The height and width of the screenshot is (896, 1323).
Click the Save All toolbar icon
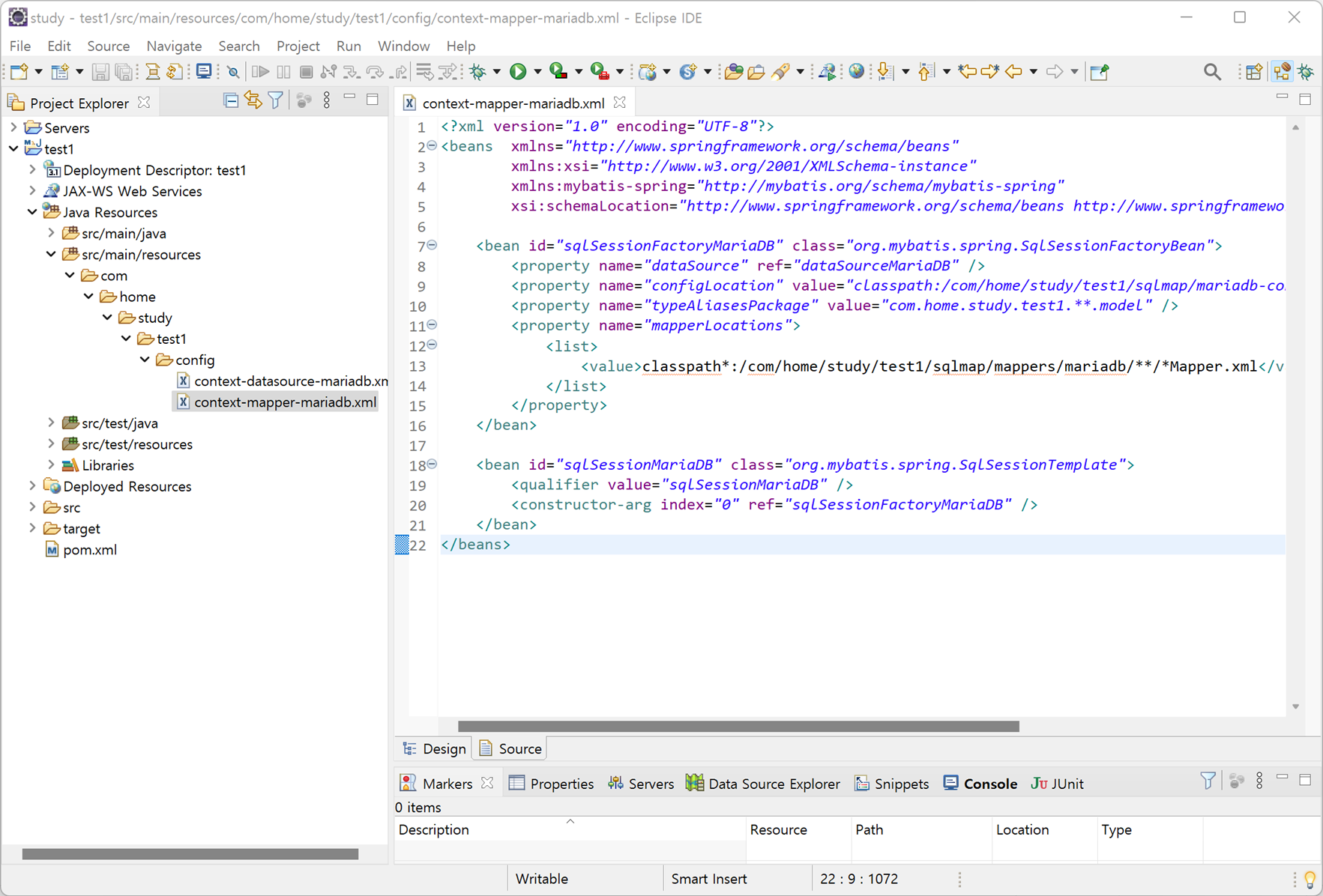click(x=124, y=71)
